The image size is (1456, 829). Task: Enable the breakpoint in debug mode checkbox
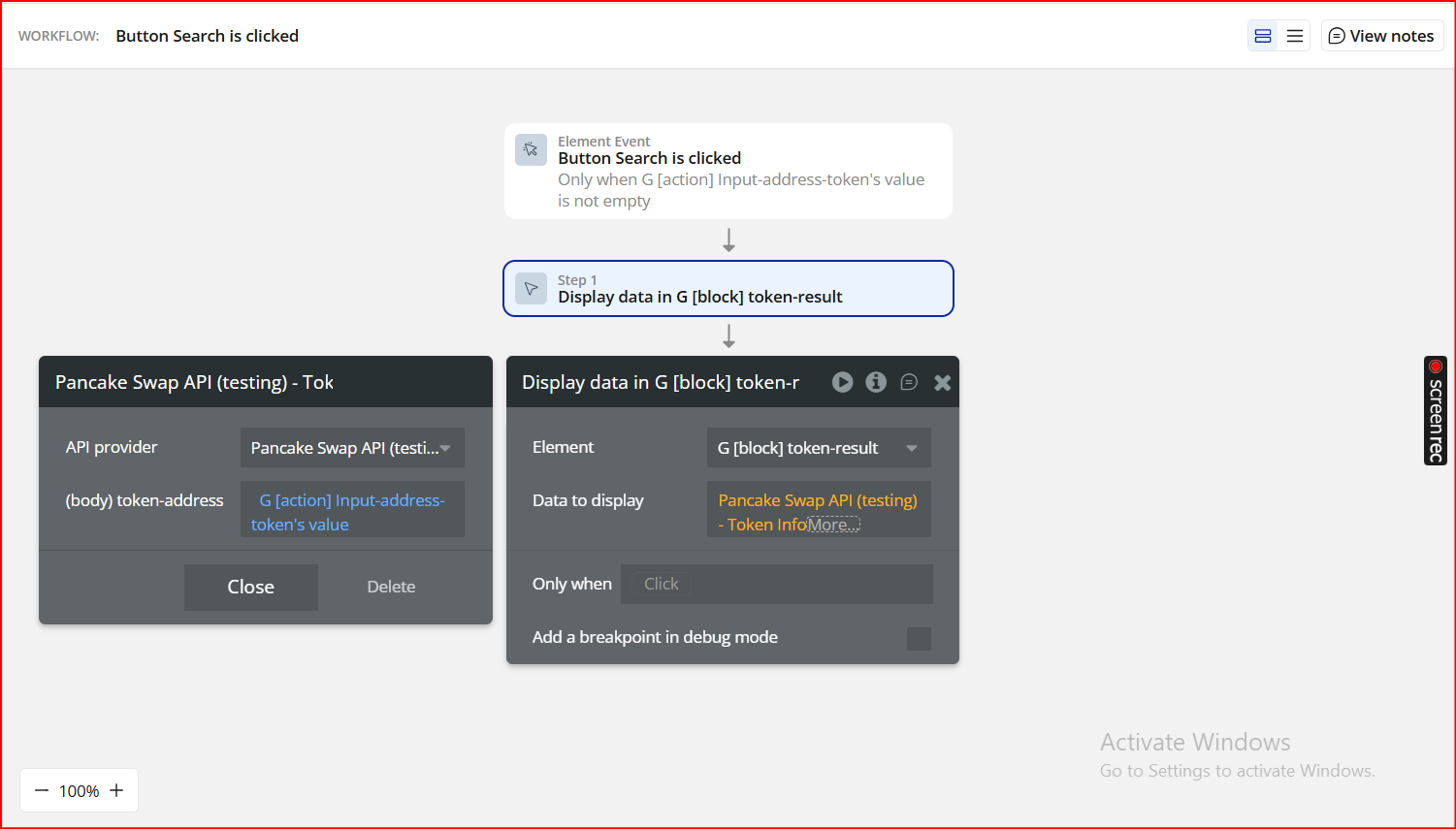918,638
